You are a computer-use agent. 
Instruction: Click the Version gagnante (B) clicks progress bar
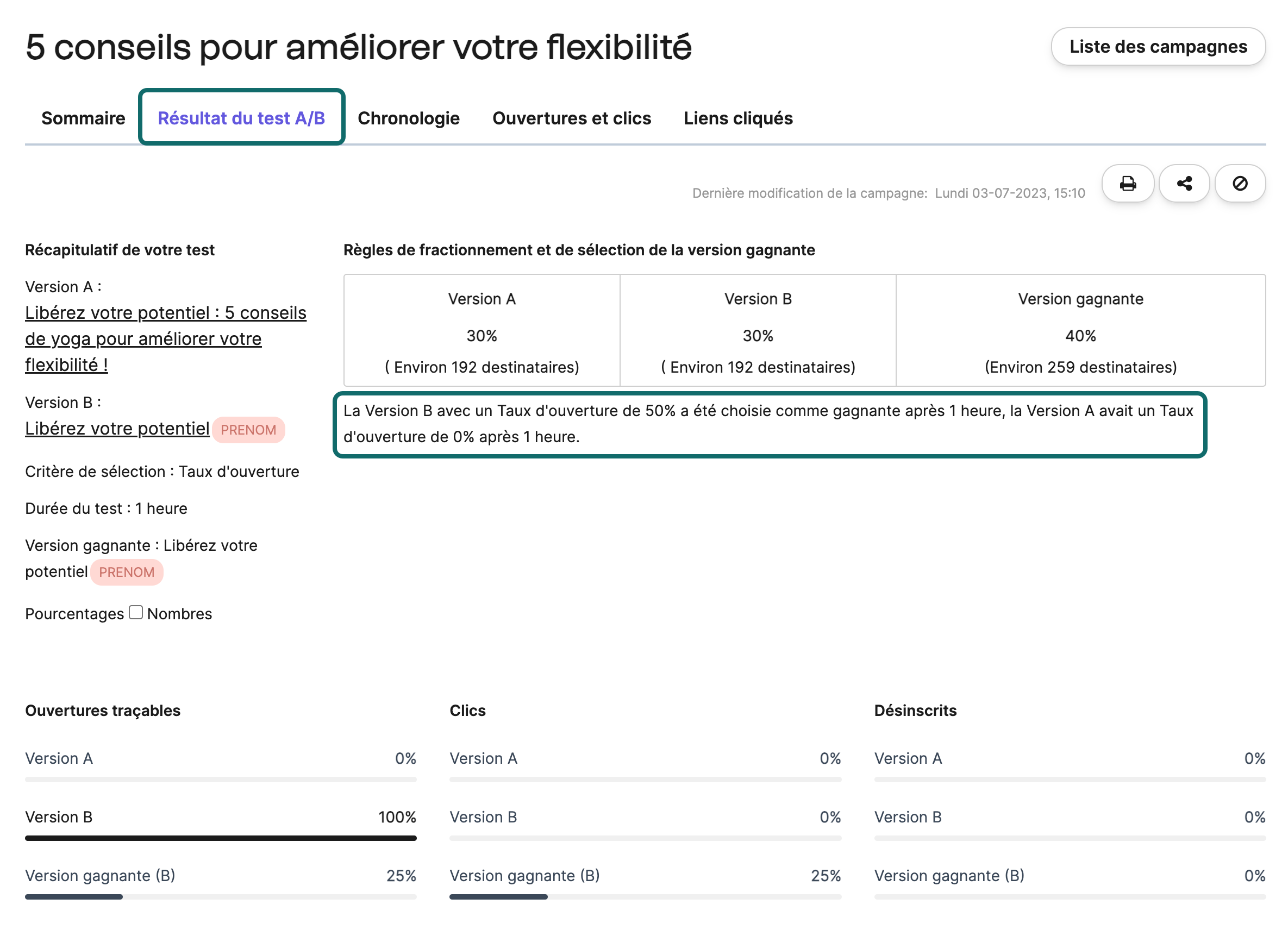tap(645, 897)
